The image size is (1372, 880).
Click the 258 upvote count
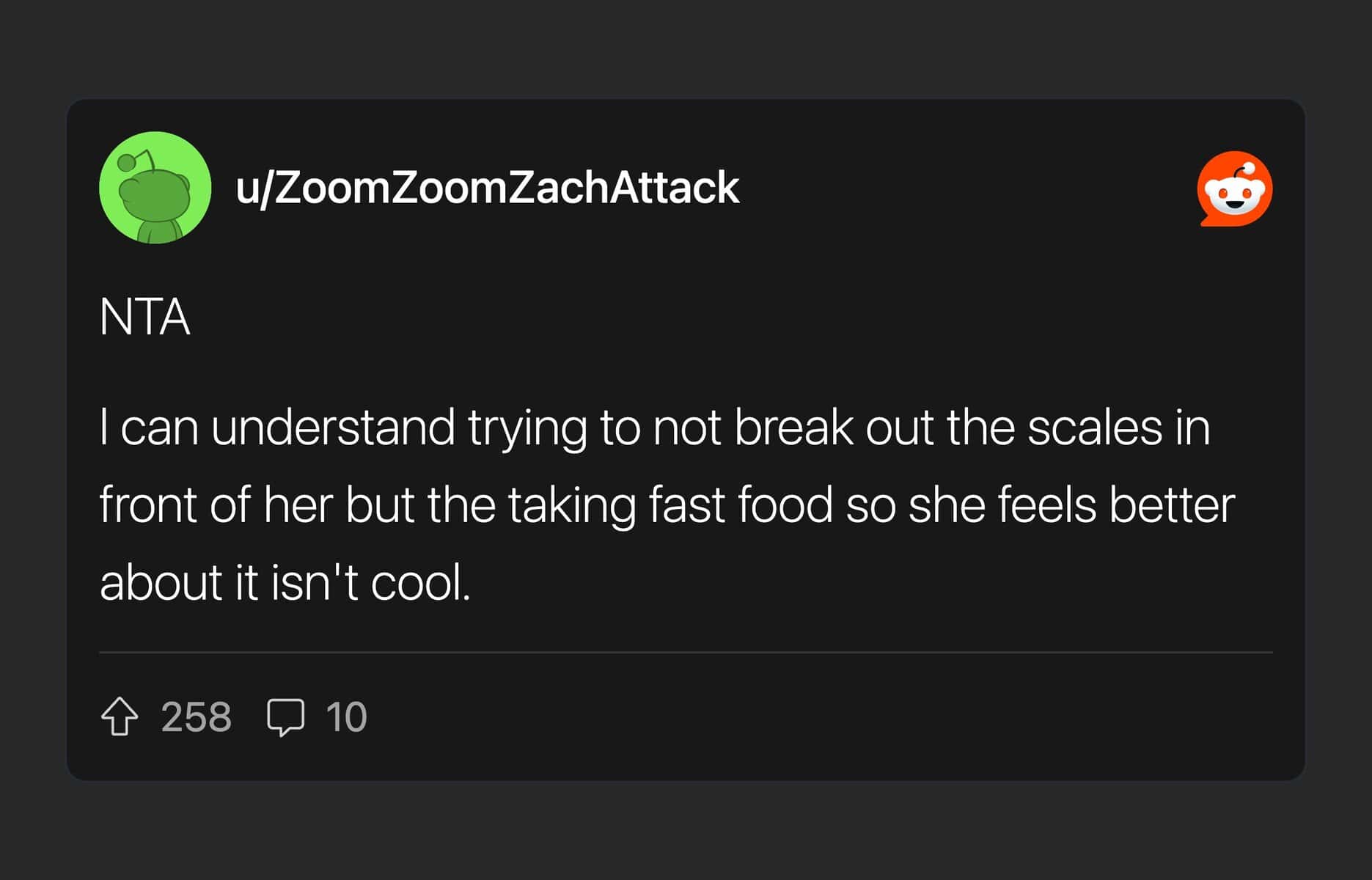tap(196, 716)
